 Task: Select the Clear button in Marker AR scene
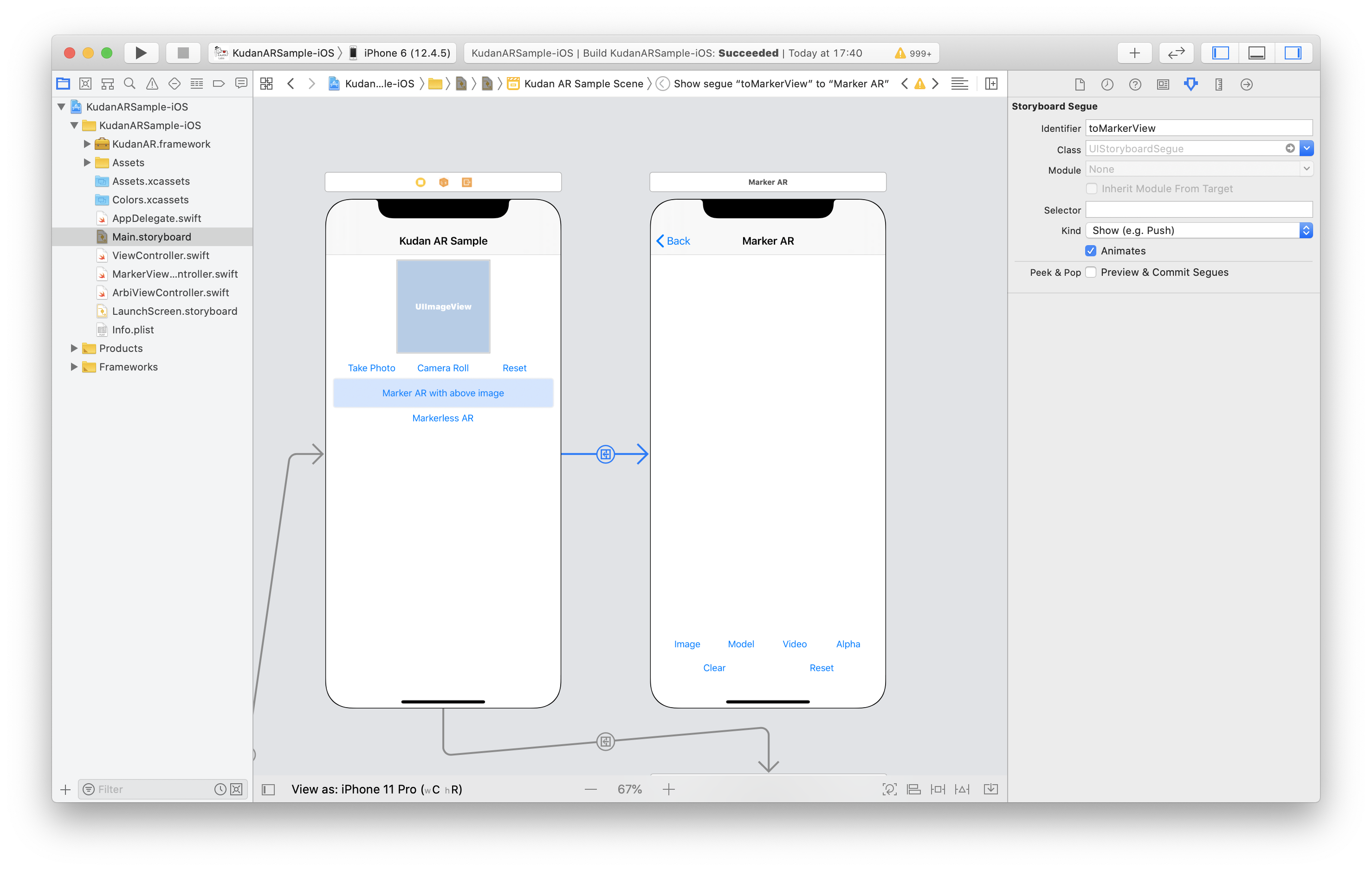coord(714,668)
